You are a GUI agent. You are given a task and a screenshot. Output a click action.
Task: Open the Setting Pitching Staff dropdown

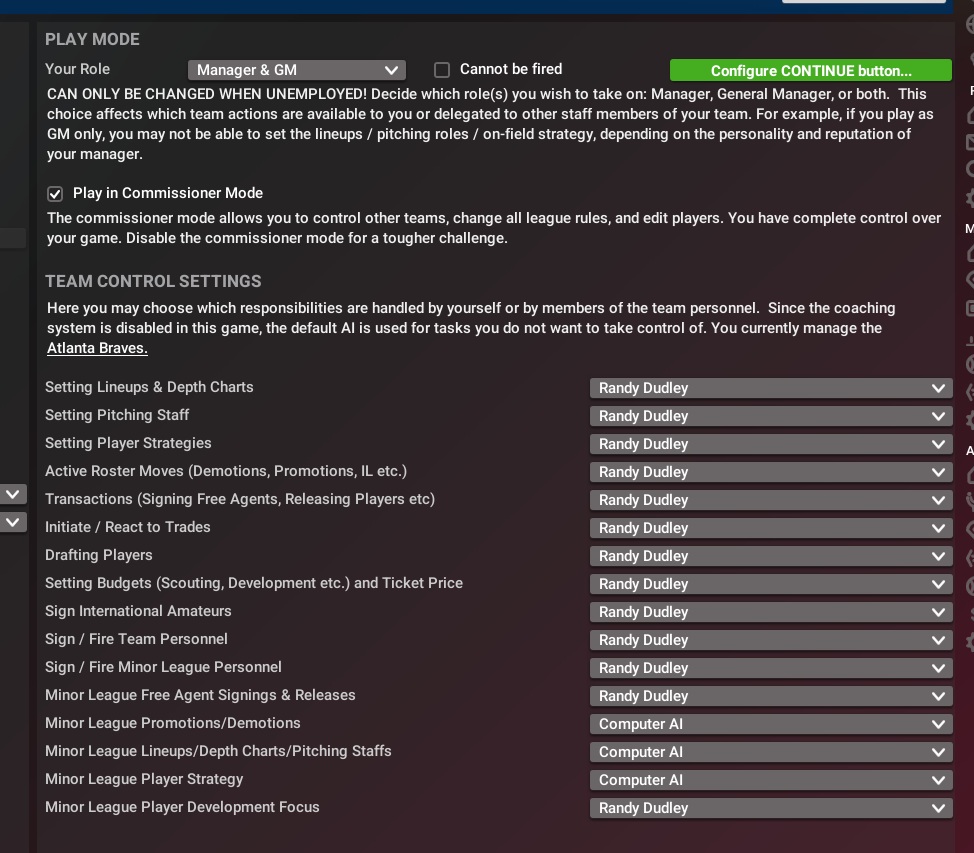coord(770,416)
